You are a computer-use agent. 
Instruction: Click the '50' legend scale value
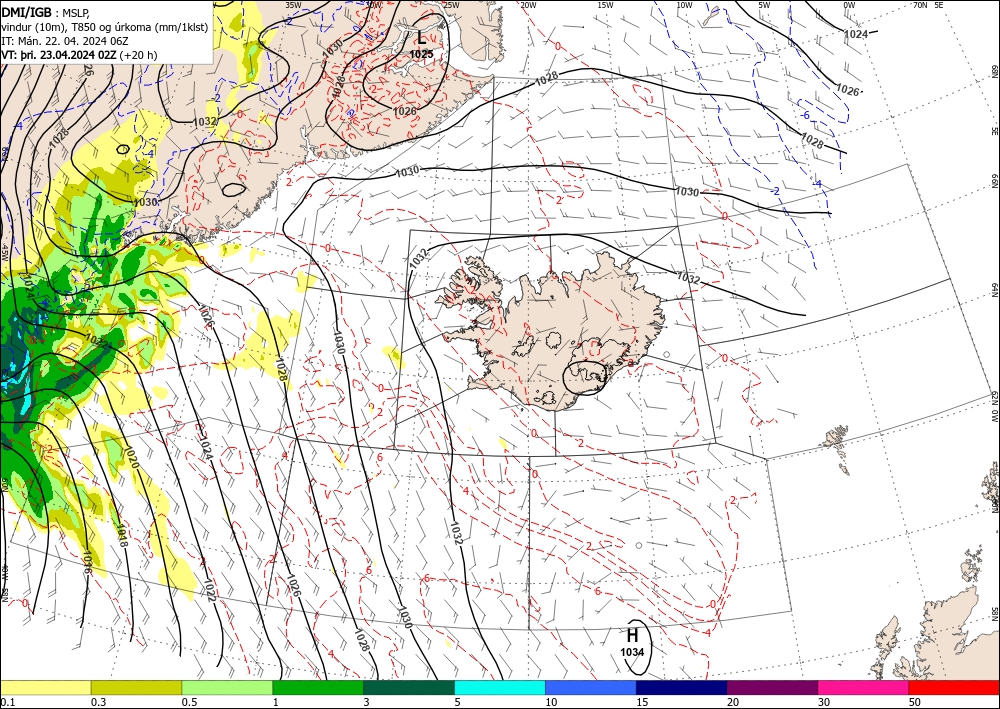coord(915,702)
